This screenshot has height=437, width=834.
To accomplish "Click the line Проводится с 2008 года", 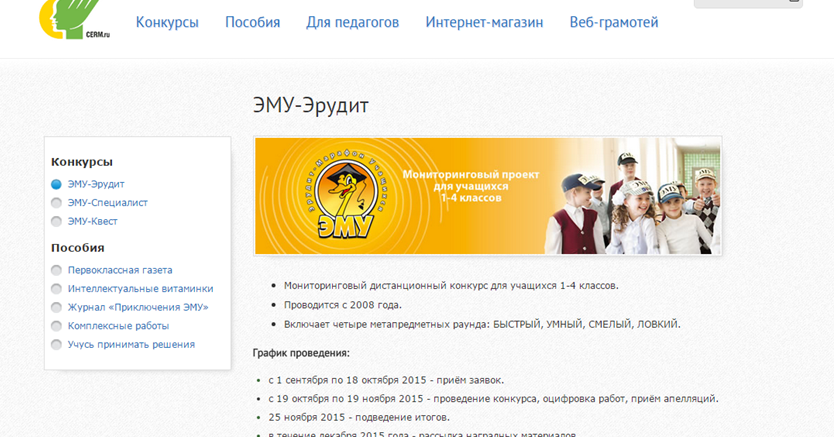I will 343,305.
